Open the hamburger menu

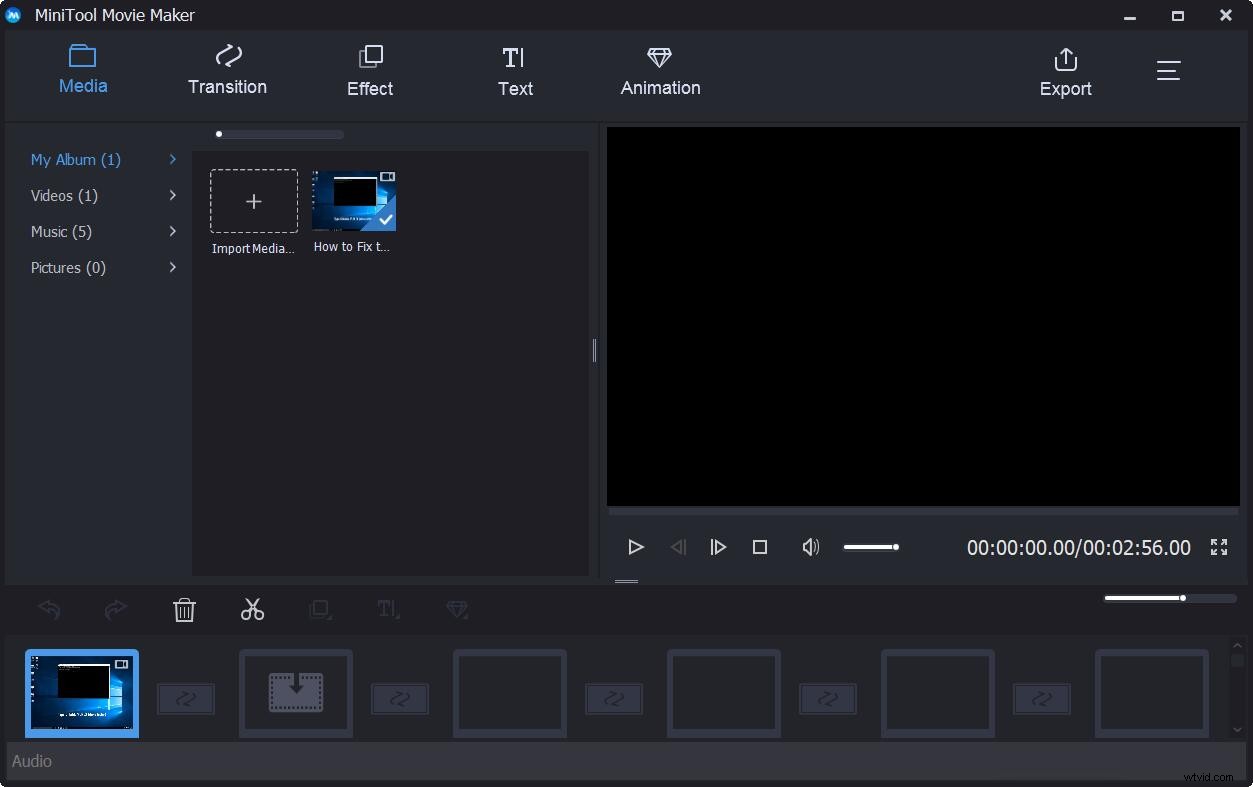coord(1168,70)
